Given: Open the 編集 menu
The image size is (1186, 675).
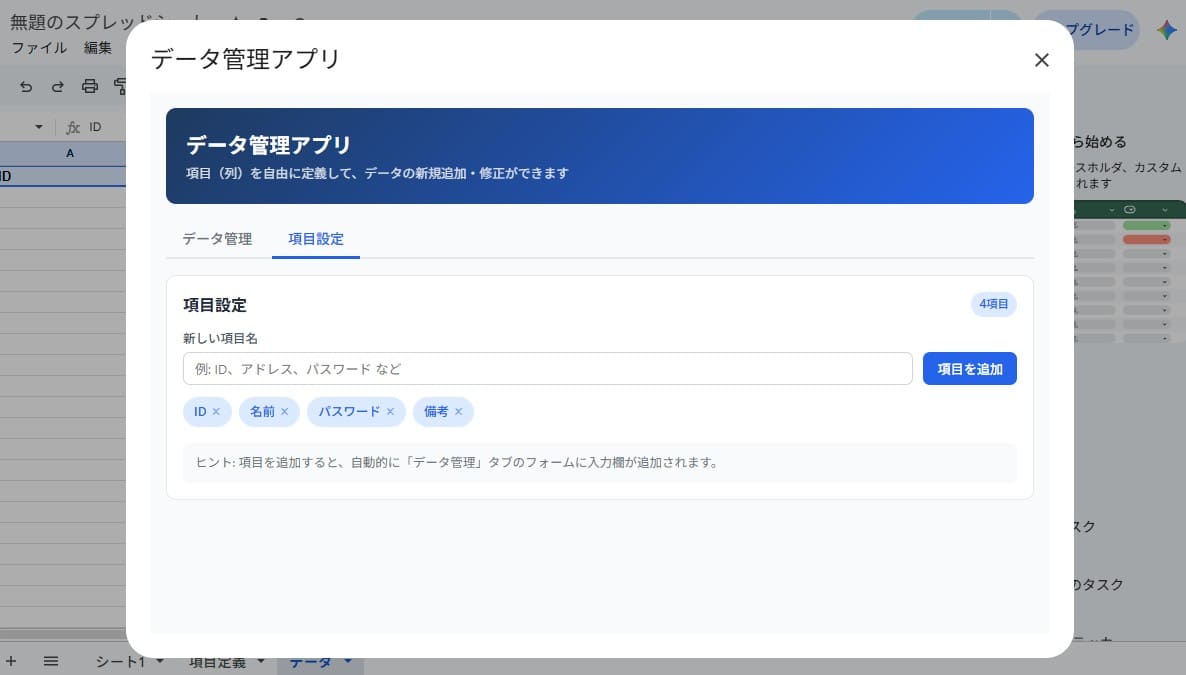Looking at the screenshot, I should (98, 48).
